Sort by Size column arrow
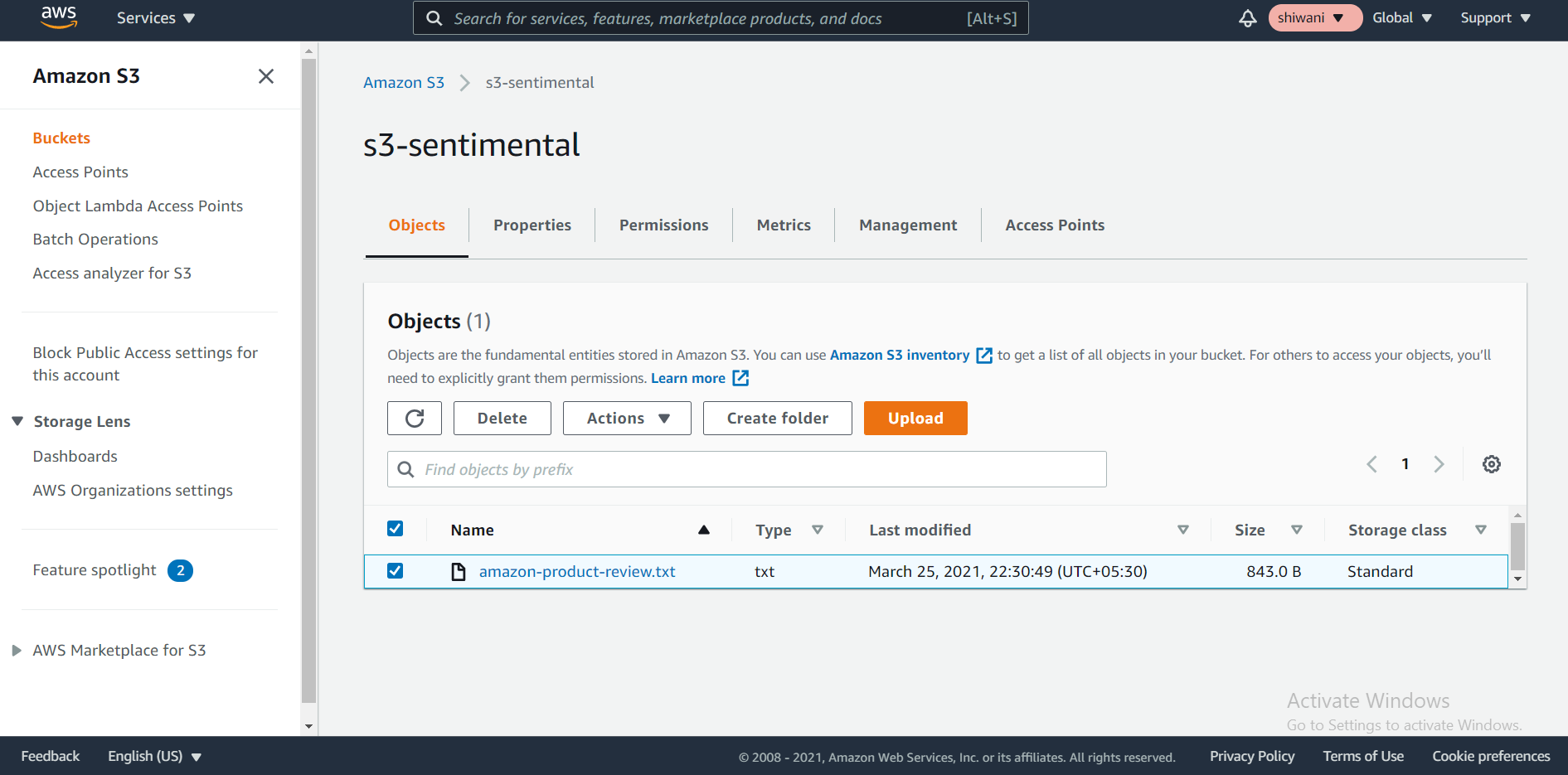1568x775 pixels. [x=1297, y=530]
